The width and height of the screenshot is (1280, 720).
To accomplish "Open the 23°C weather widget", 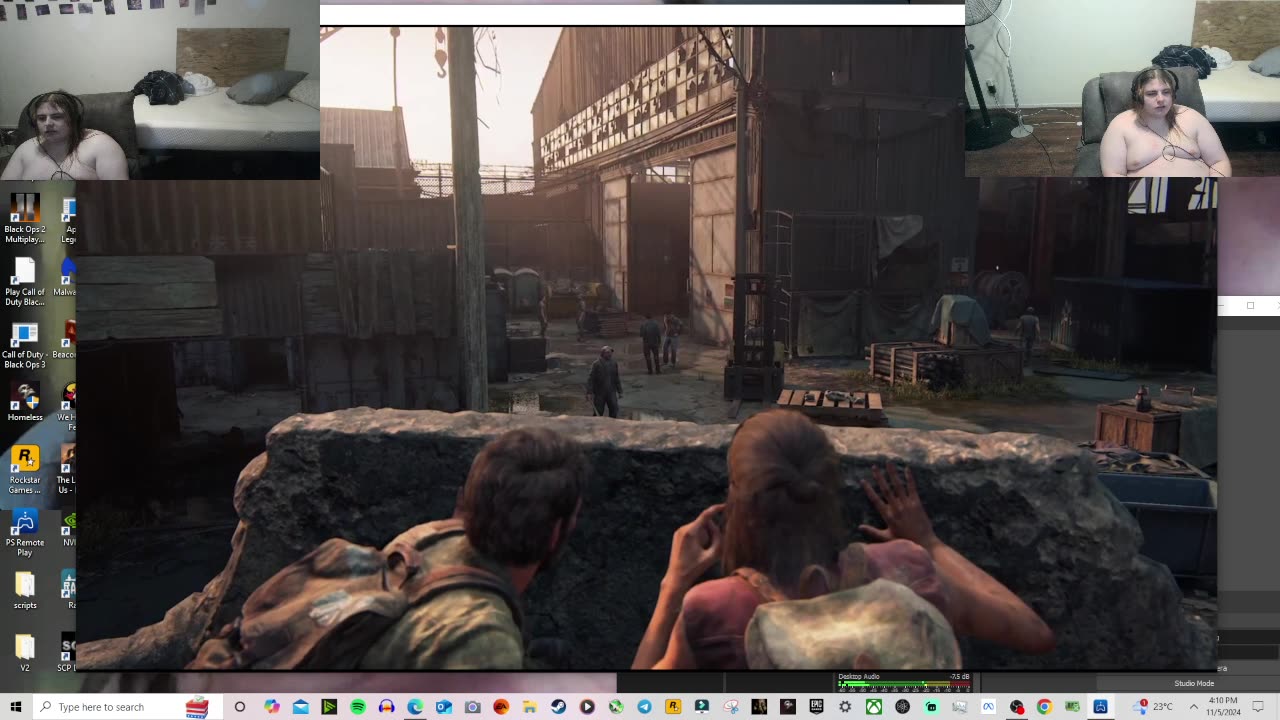I will 1153,707.
